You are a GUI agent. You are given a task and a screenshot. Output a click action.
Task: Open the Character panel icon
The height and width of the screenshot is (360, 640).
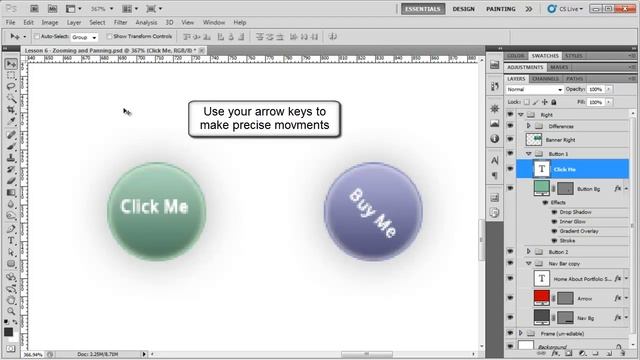495,161
